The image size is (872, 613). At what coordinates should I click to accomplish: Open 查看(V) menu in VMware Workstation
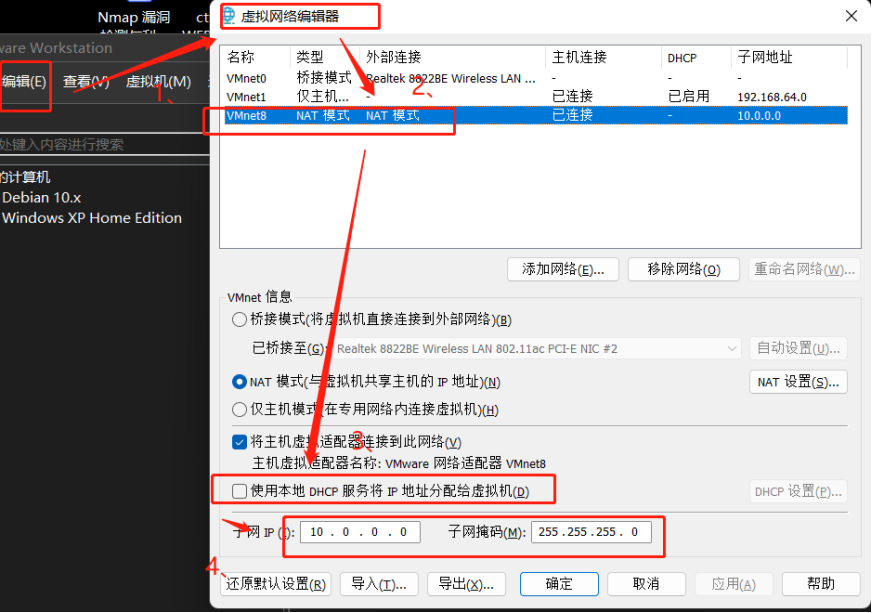coord(86,82)
